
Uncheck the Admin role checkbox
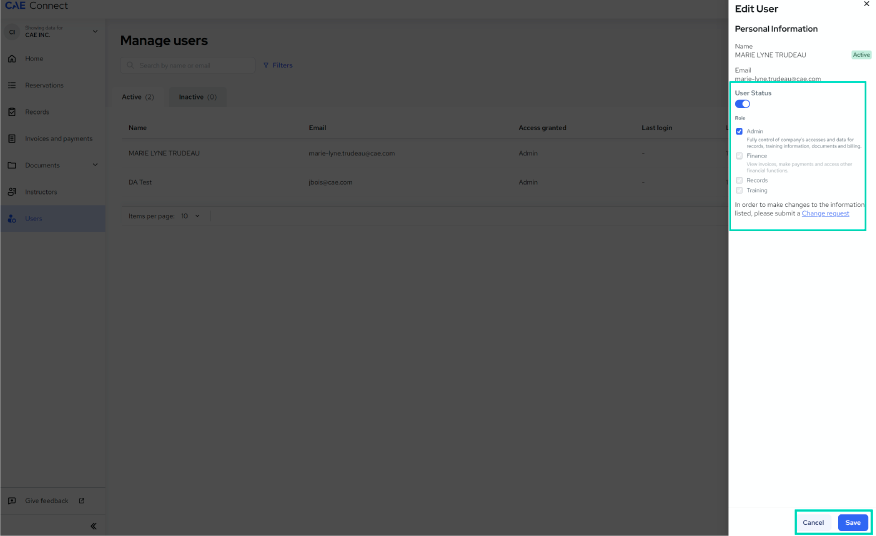[739, 131]
